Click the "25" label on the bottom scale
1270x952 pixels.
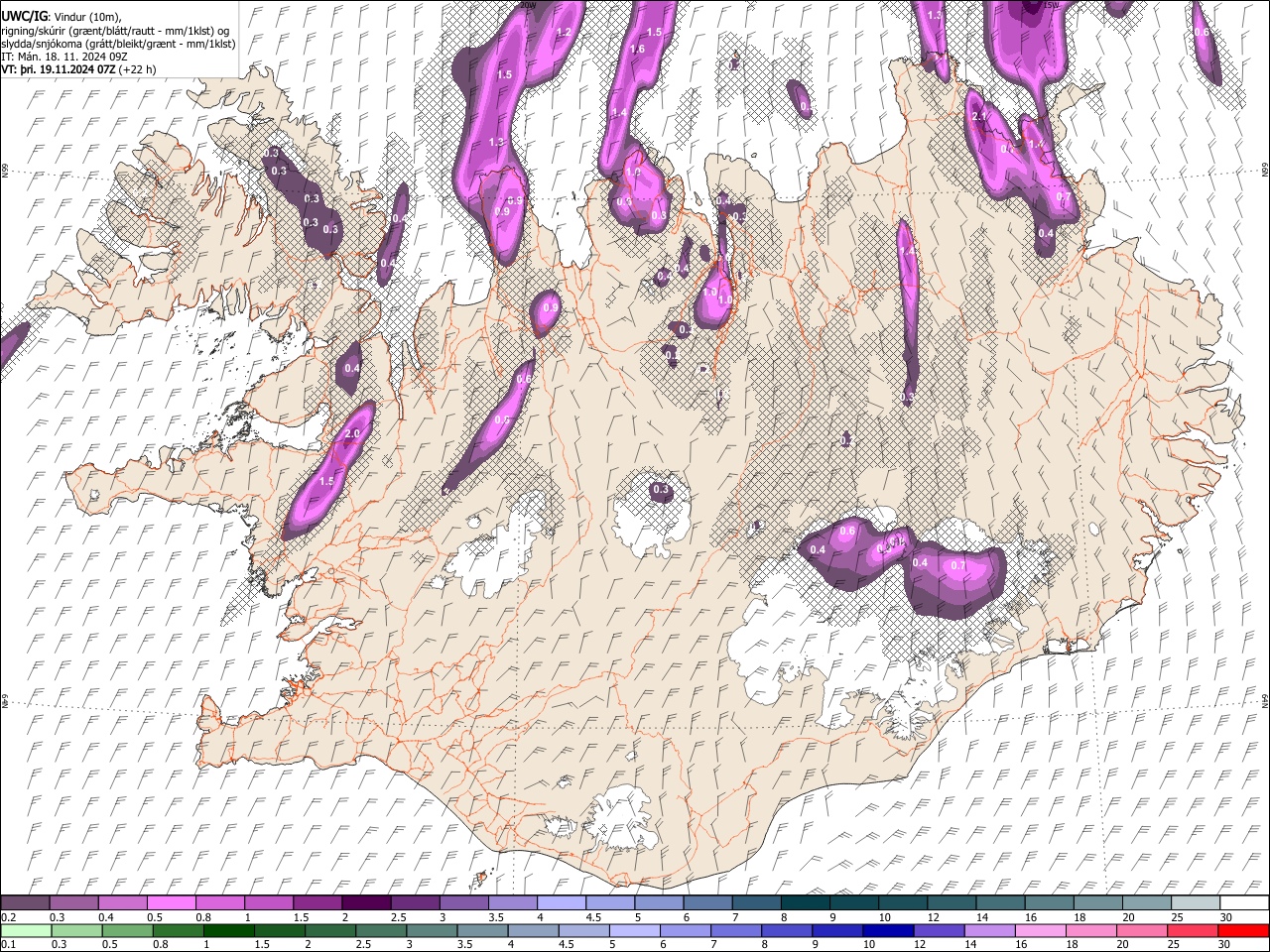point(1174,944)
